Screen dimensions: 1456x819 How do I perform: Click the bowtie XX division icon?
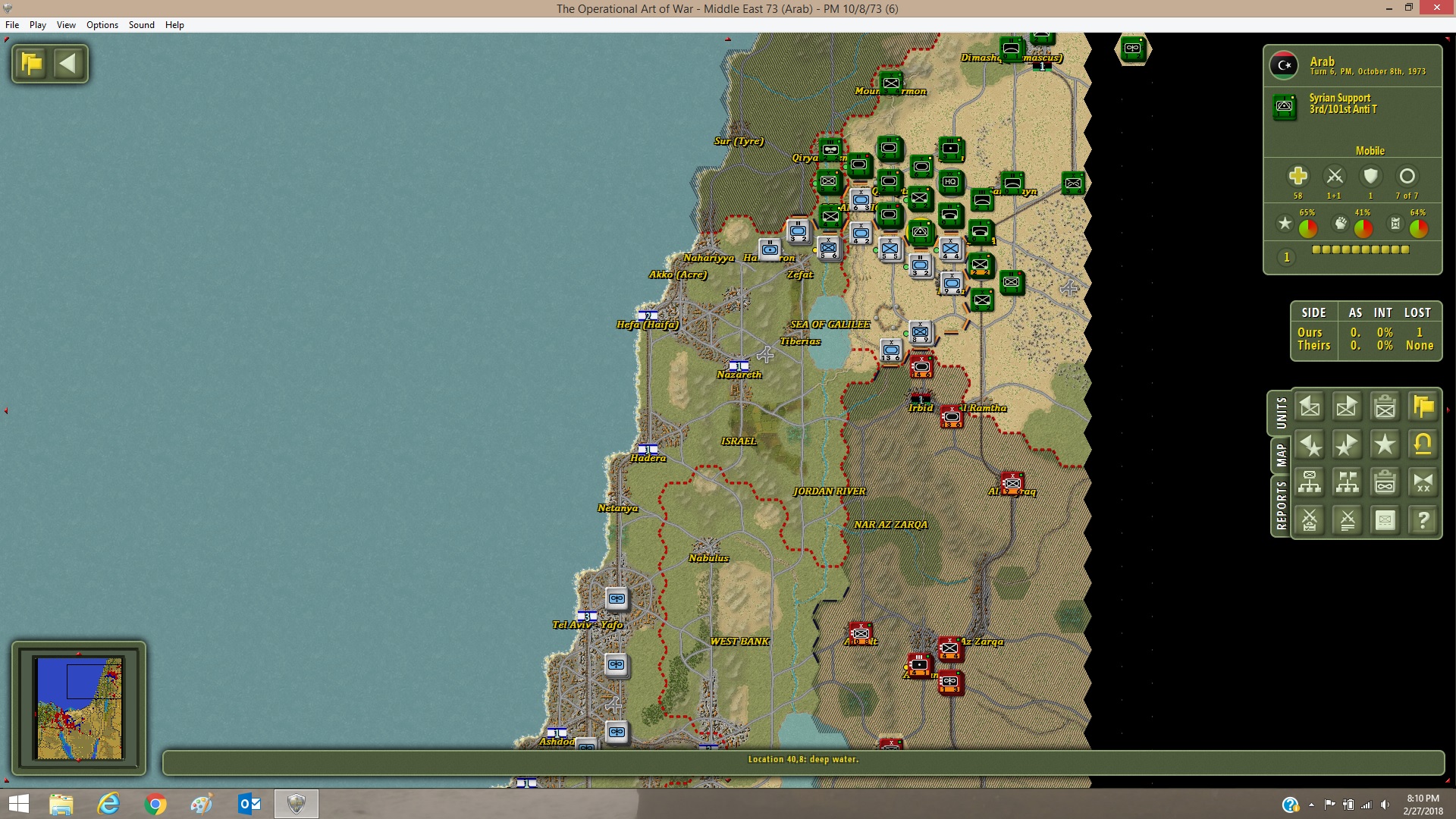1423,482
